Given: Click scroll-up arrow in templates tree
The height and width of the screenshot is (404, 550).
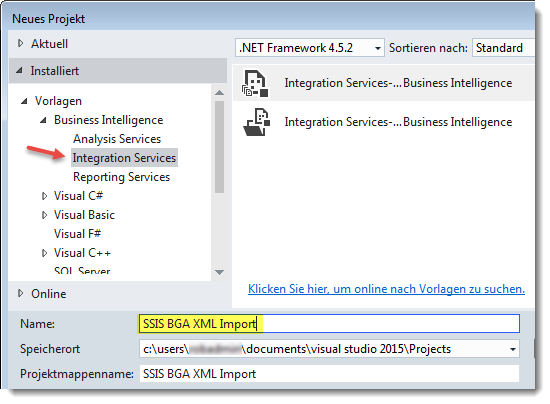Looking at the screenshot, I should [220, 93].
